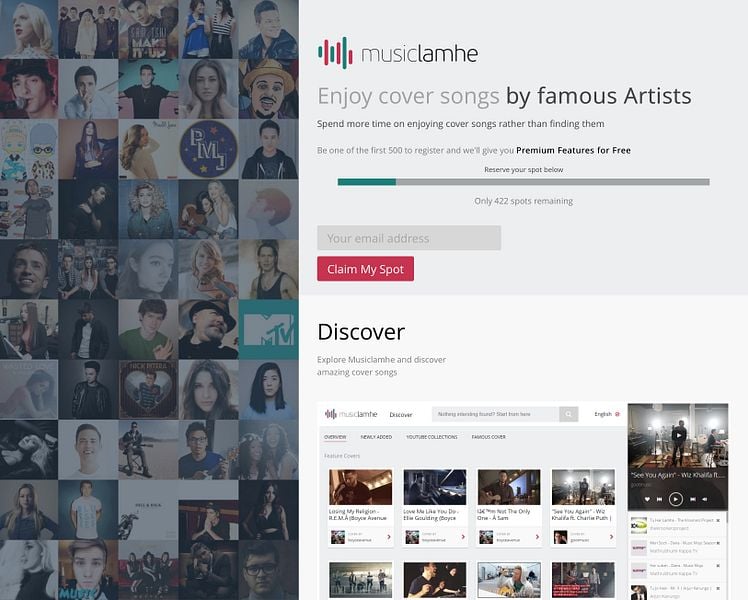The height and width of the screenshot is (600, 748).
Task: Switch to the Newly Added tab
Action: tap(376, 437)
